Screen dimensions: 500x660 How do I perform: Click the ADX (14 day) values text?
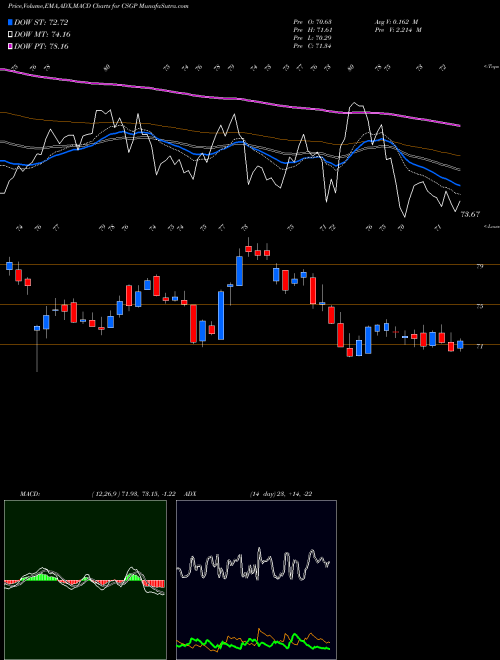coord(281,494)
